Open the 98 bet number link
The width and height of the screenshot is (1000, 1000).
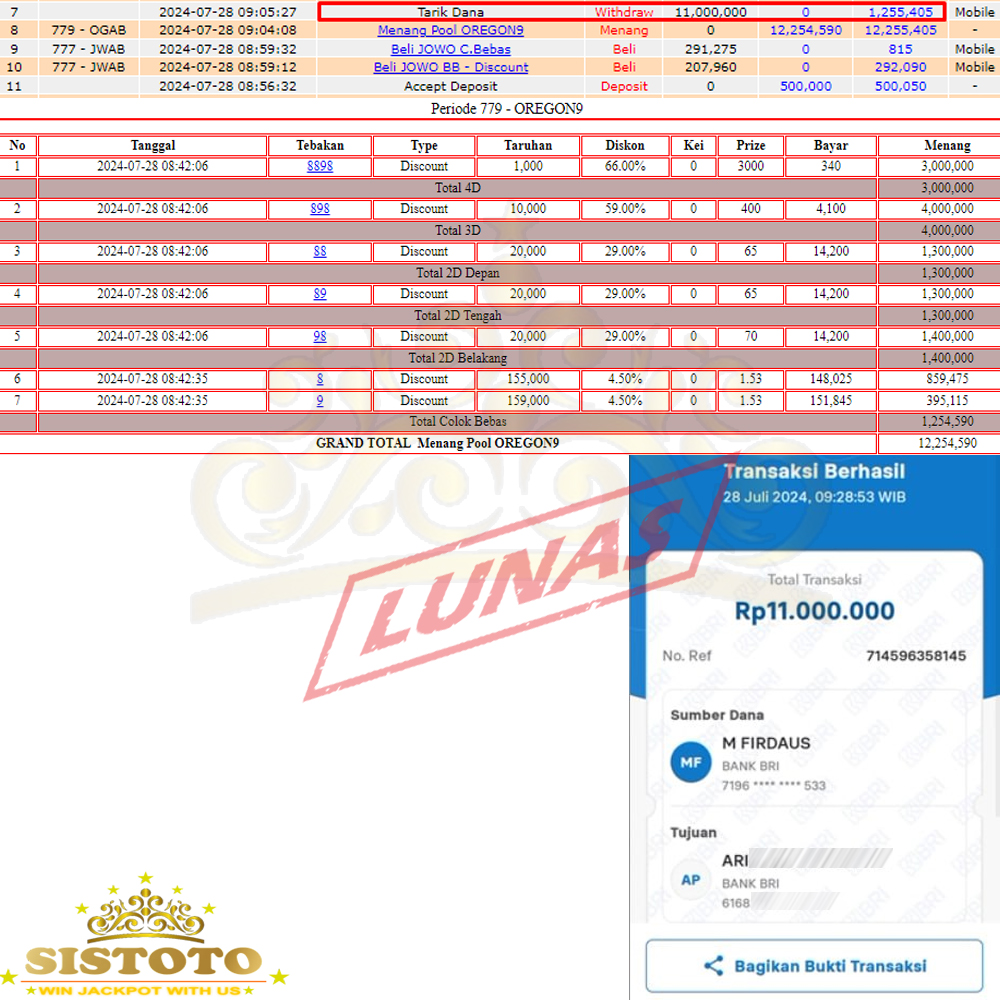pos(320,336)
